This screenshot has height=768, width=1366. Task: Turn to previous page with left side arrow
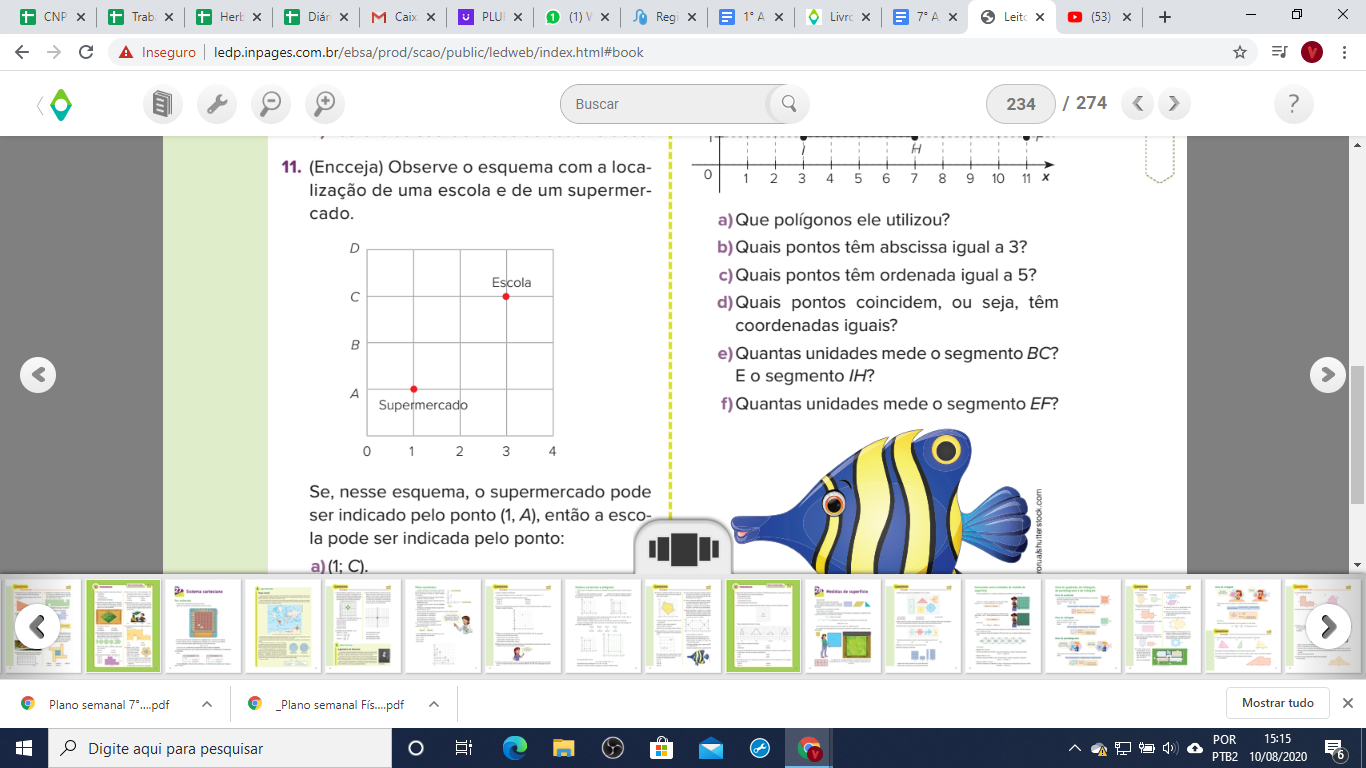coord(38,374)
